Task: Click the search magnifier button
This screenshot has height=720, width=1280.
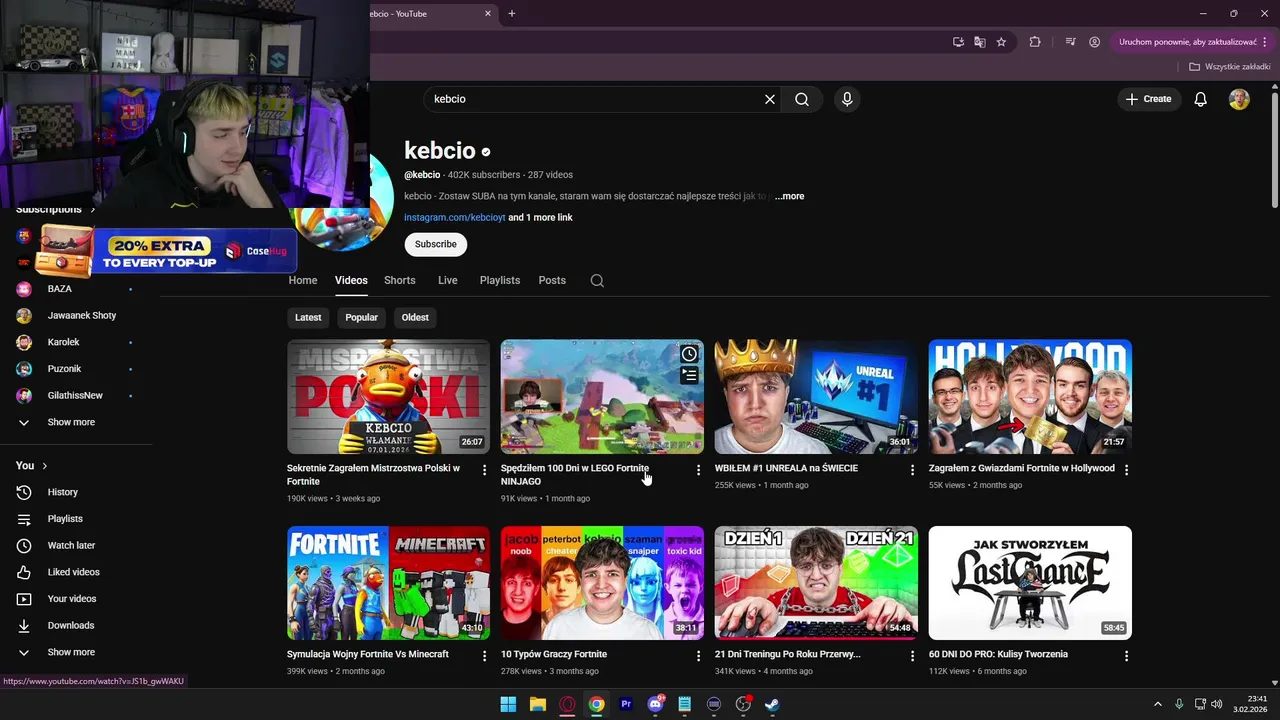Action: [x=802, y=99]
